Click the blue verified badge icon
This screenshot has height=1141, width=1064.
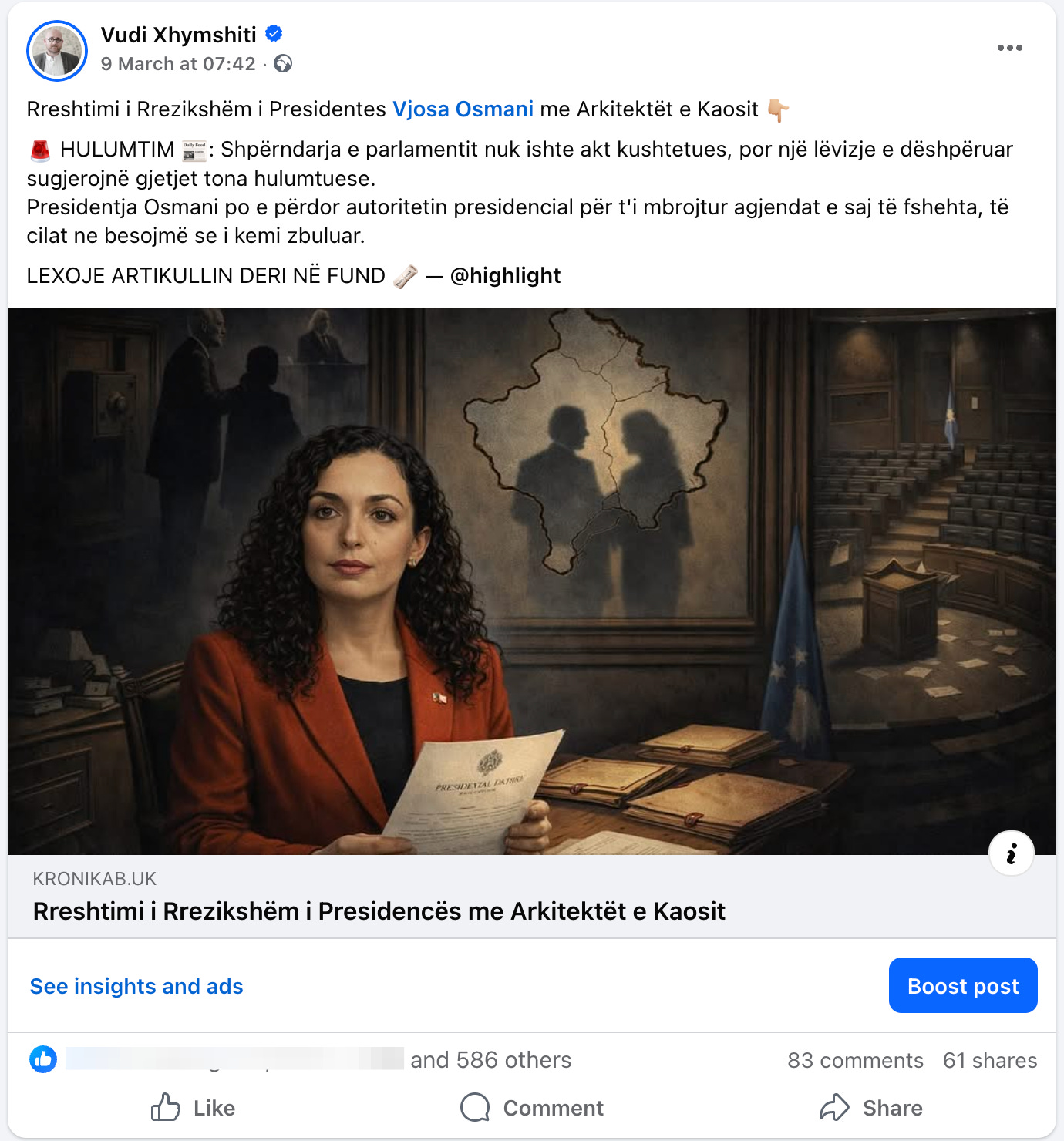tap(274, 34)
